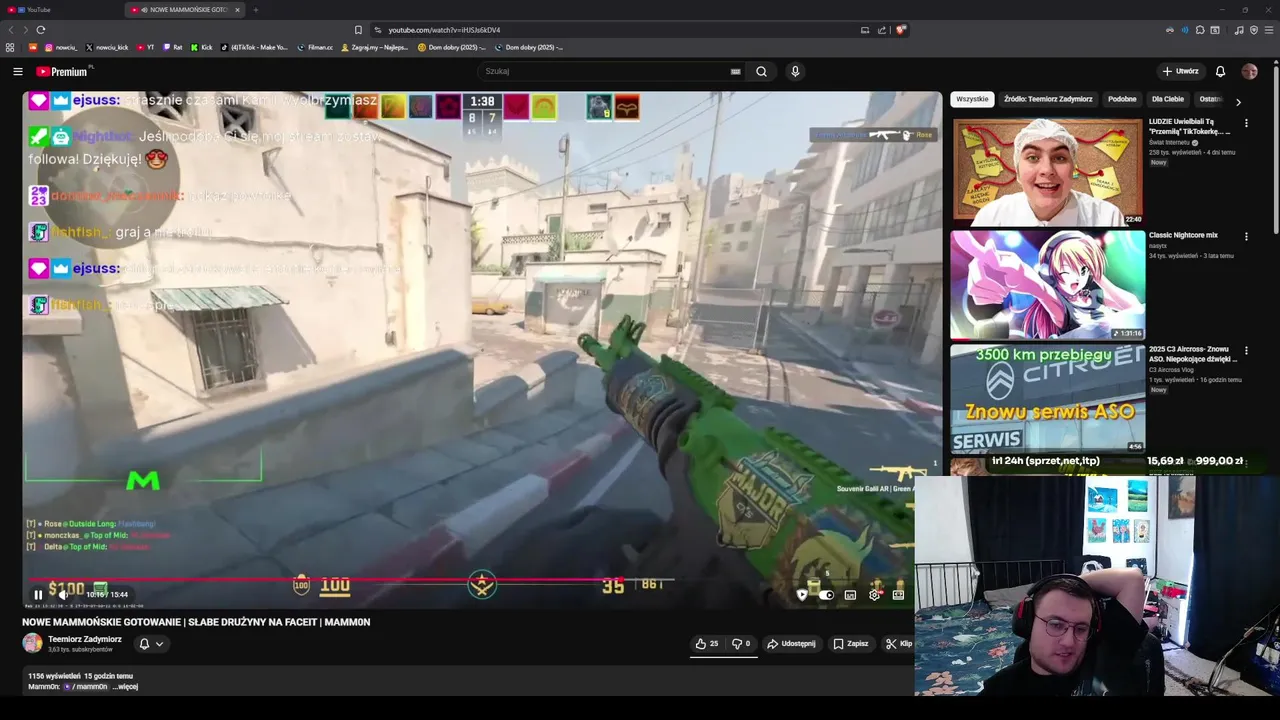The width and height of the screenshot is (1280, 720).
Task: Open options for 2025 C3 Aircross video
Action: coord(1246,351)
